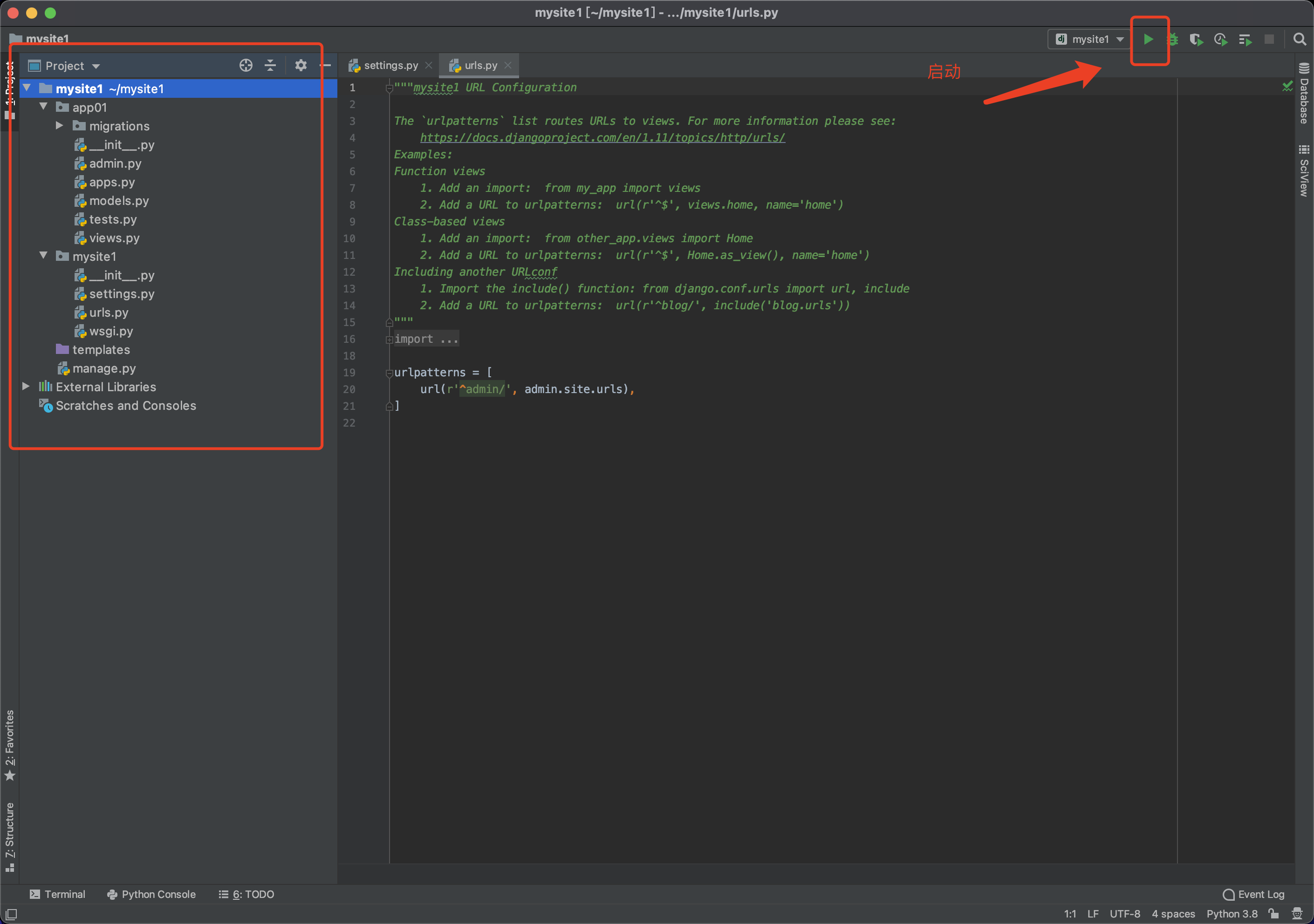Open the Python Console panel

click(x=151, y=894)
